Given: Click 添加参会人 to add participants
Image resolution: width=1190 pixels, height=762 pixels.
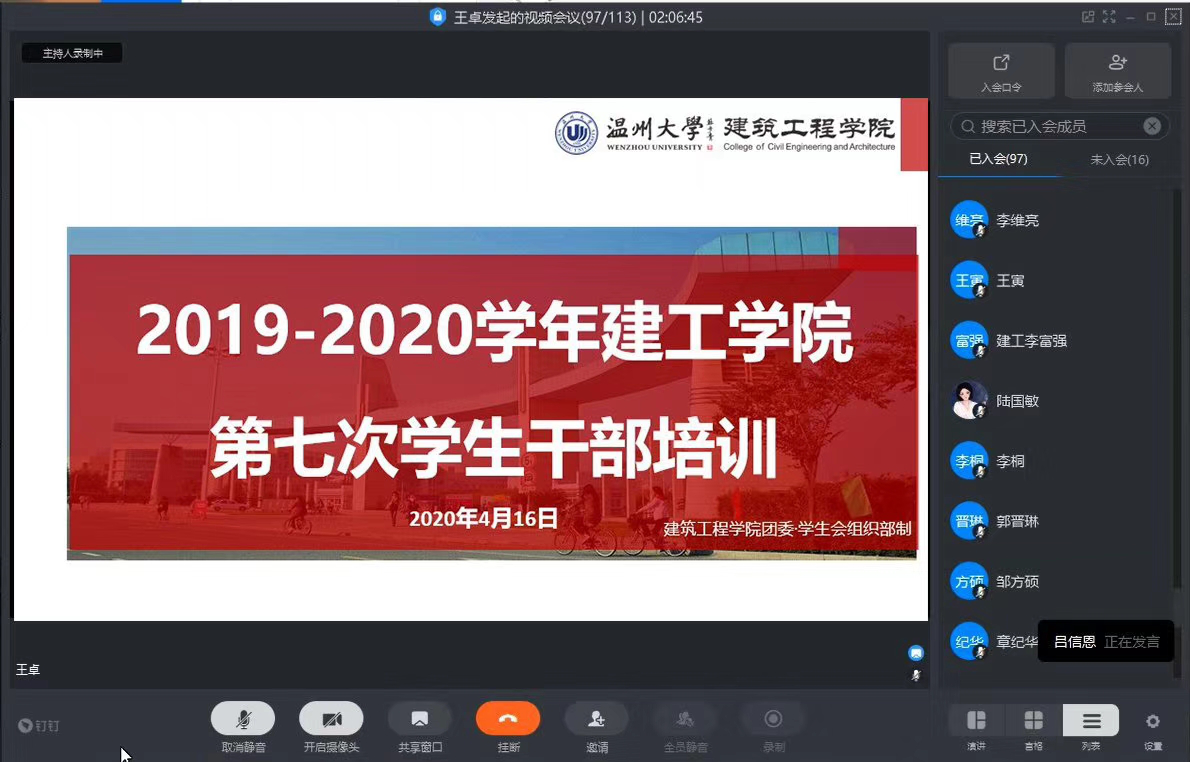Looking at the screenshot, I should 1117,70.
